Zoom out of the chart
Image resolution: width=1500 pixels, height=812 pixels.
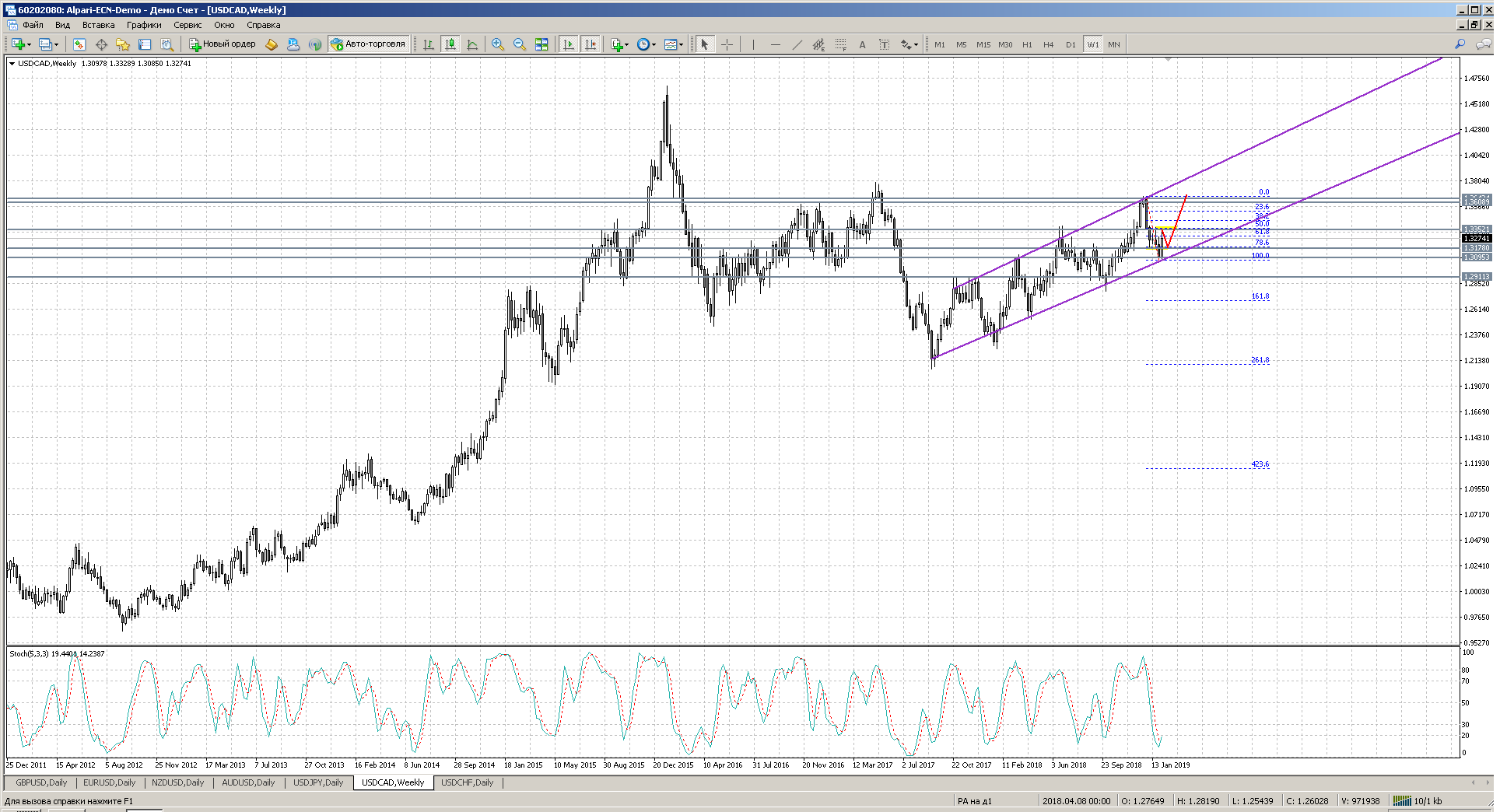click(520, 44)
